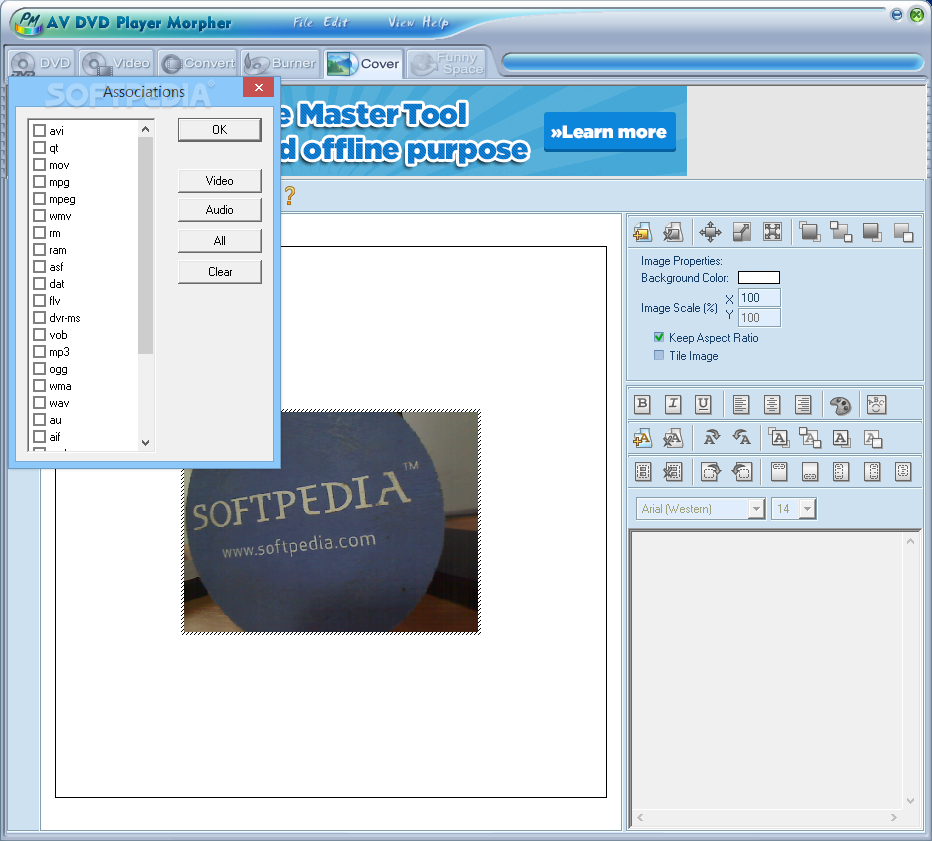This screenshot has width=932, height=841.
Task: Click the Delete Frame icon
Action: [x=673, y=472]
